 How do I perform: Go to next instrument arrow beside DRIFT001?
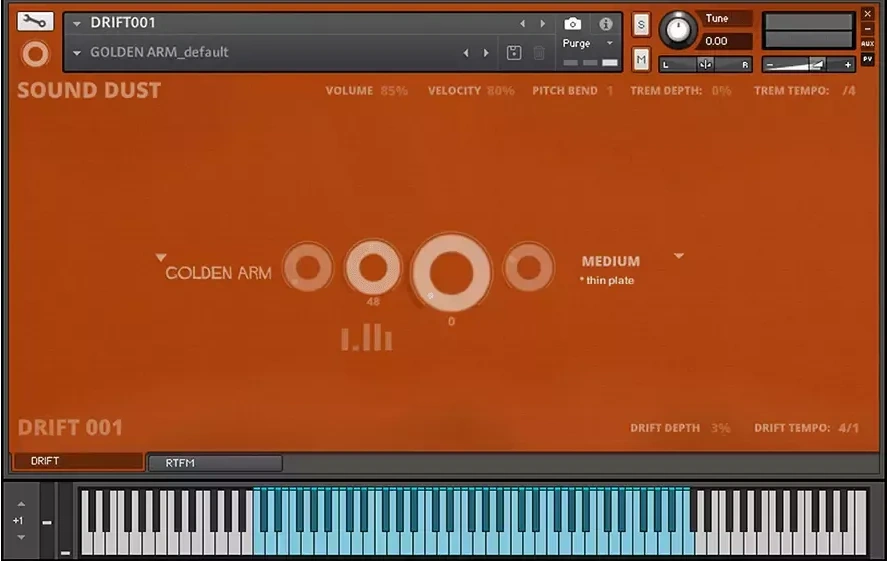543,24
